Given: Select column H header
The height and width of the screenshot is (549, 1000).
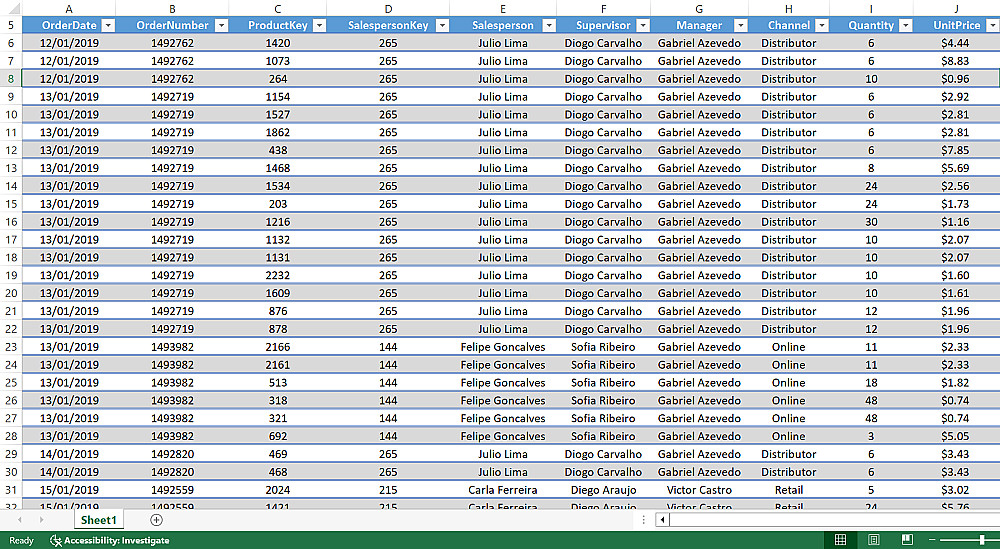Looking at the screenshot, I should [789, 9].
